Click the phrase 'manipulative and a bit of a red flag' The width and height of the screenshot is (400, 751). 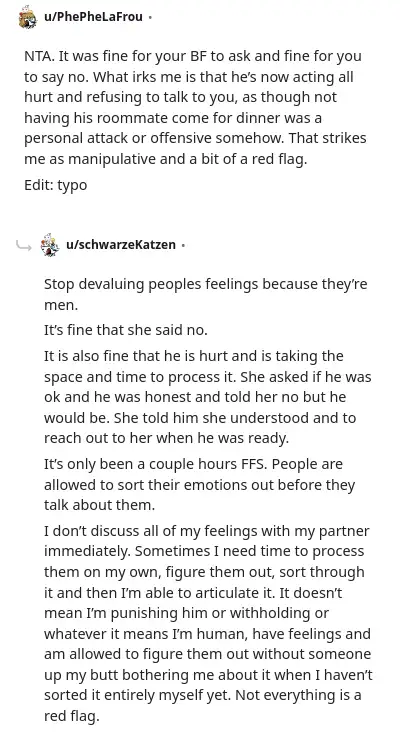coord(186,159)
